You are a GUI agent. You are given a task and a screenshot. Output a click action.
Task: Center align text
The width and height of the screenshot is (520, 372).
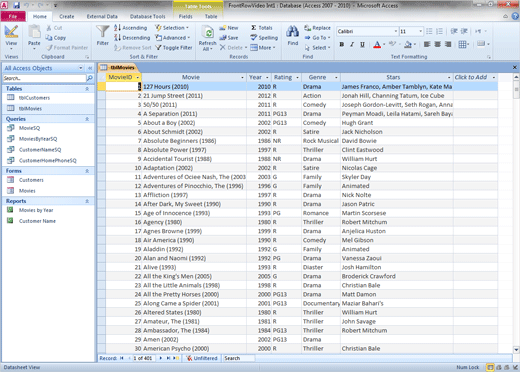[x=438, y=44]
